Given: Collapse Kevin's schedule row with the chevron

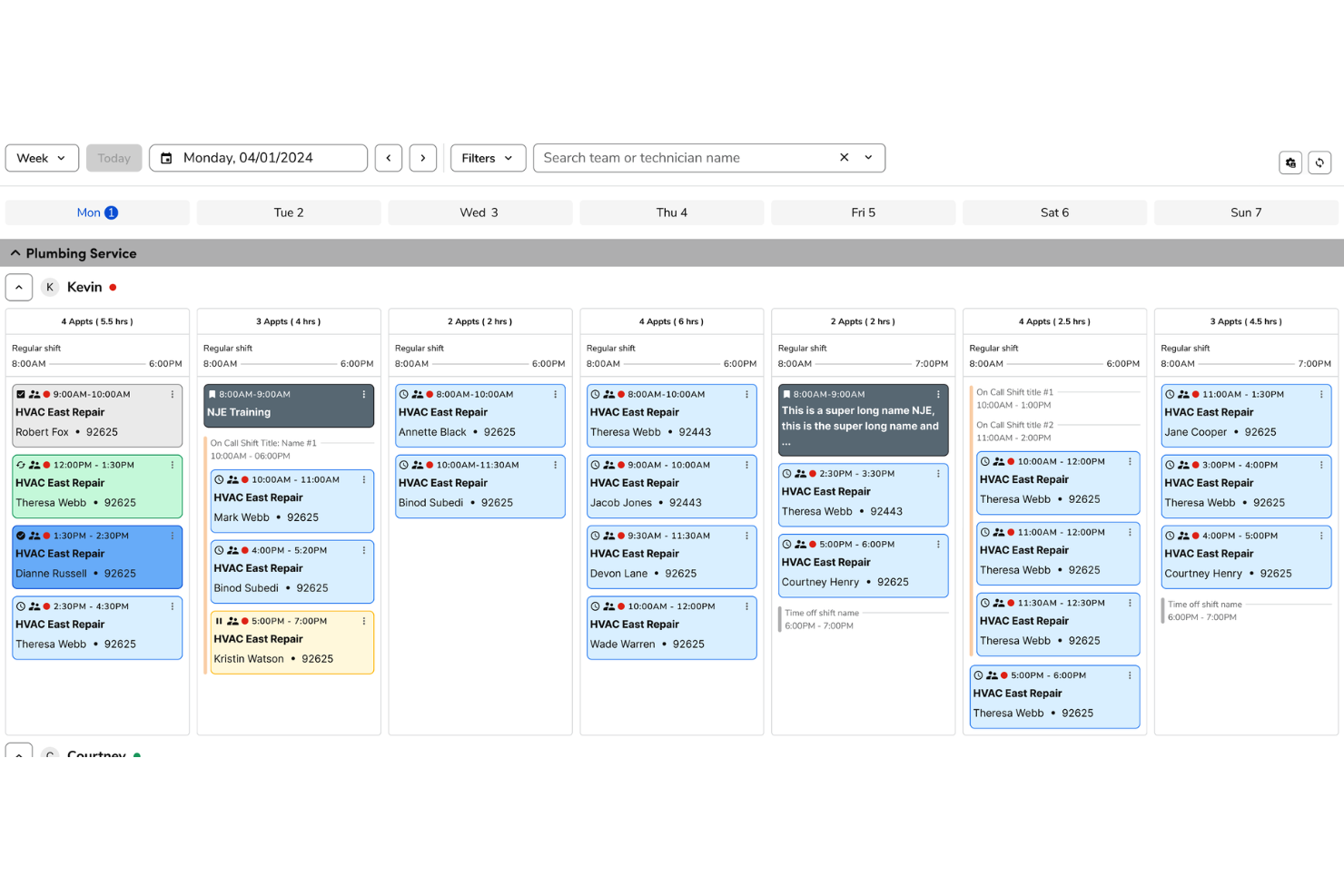Looking at the screenshot, I should click(19, 287).
